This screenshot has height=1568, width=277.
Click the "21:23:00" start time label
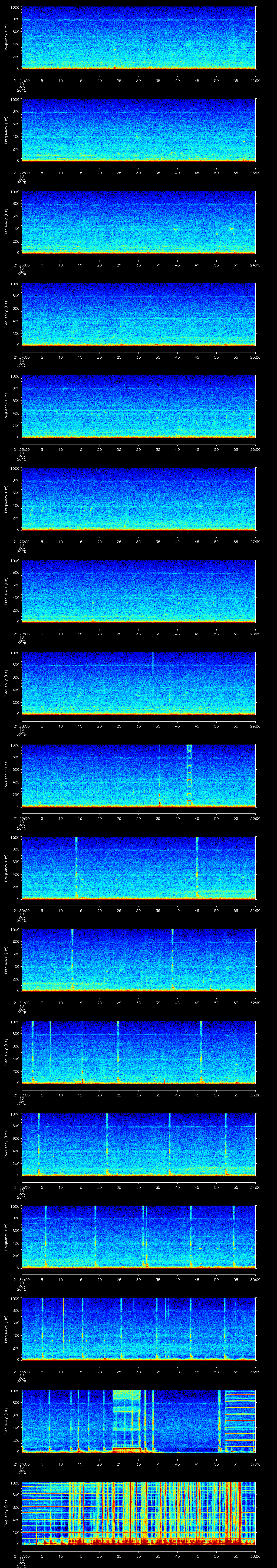21,264
